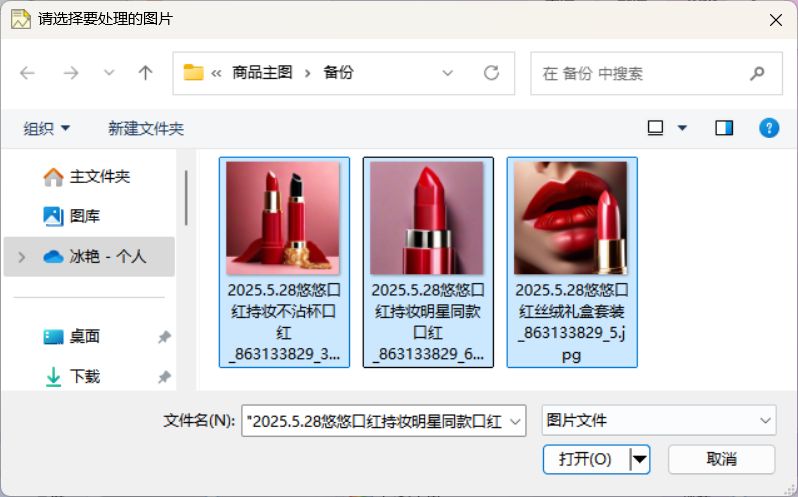Create folder with 新建文件夹

point(146,128)
